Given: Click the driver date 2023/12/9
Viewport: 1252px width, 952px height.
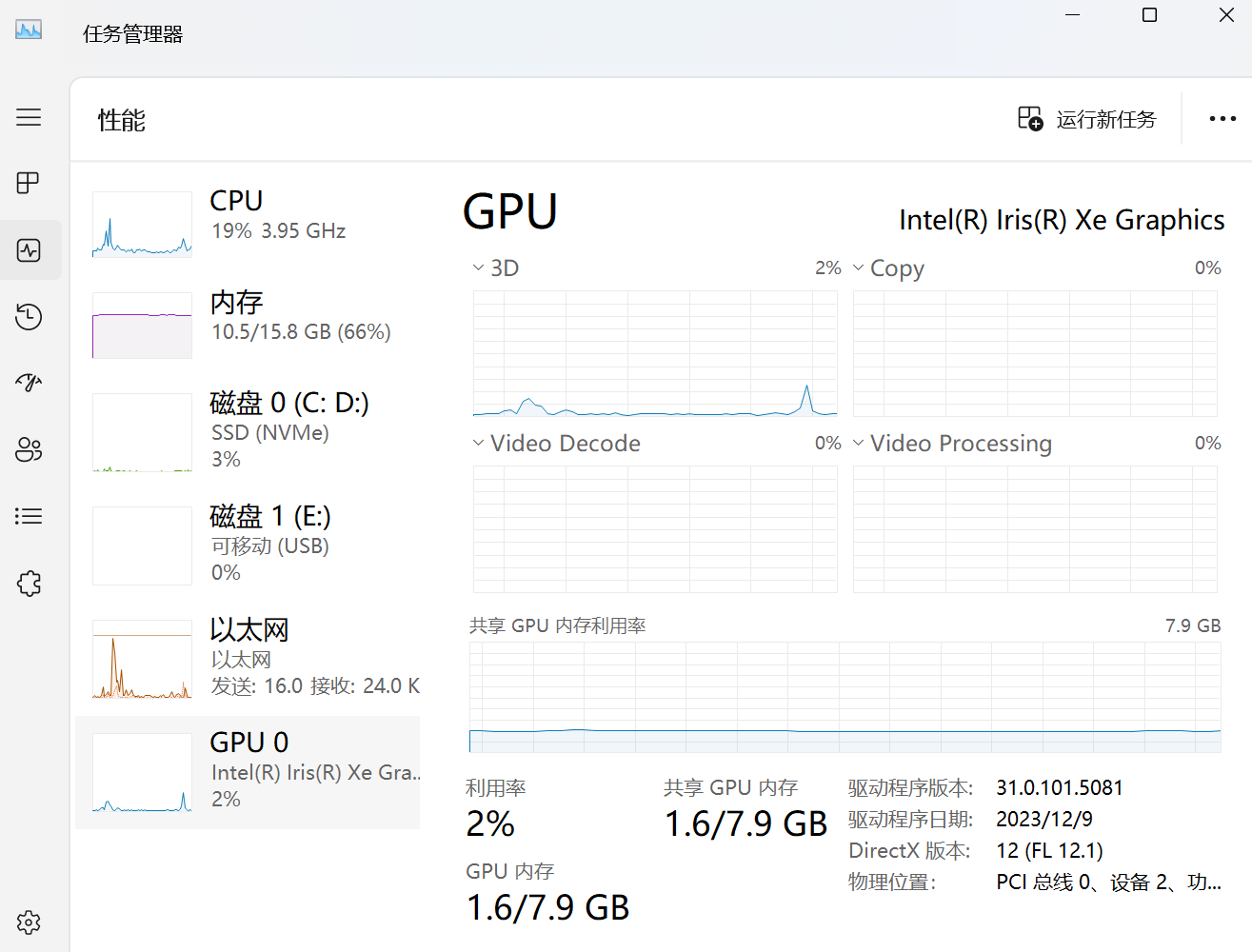Looking at the screenshot, I should click(1044, 820).
